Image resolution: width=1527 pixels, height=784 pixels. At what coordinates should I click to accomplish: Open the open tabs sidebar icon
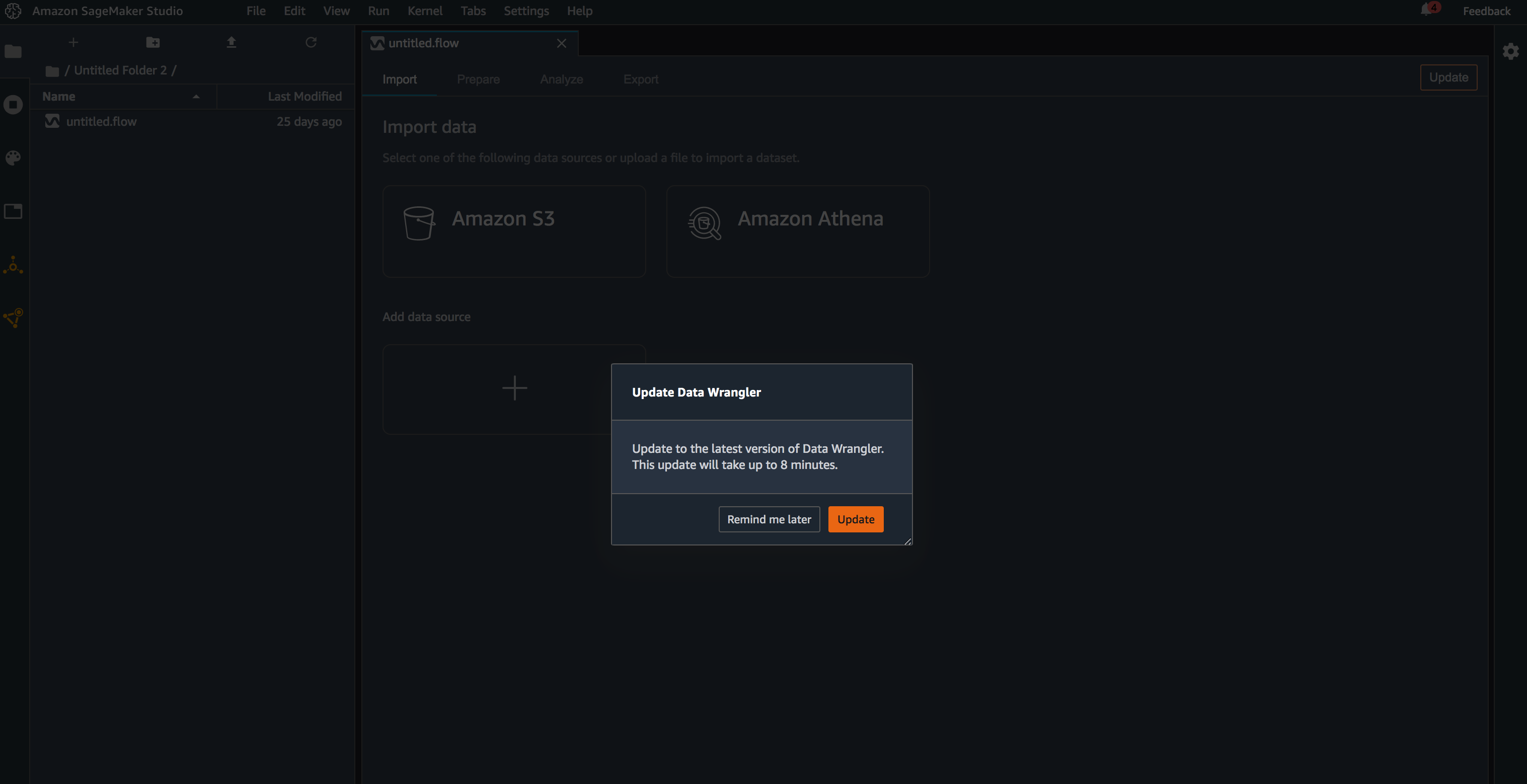click(13, 211)
